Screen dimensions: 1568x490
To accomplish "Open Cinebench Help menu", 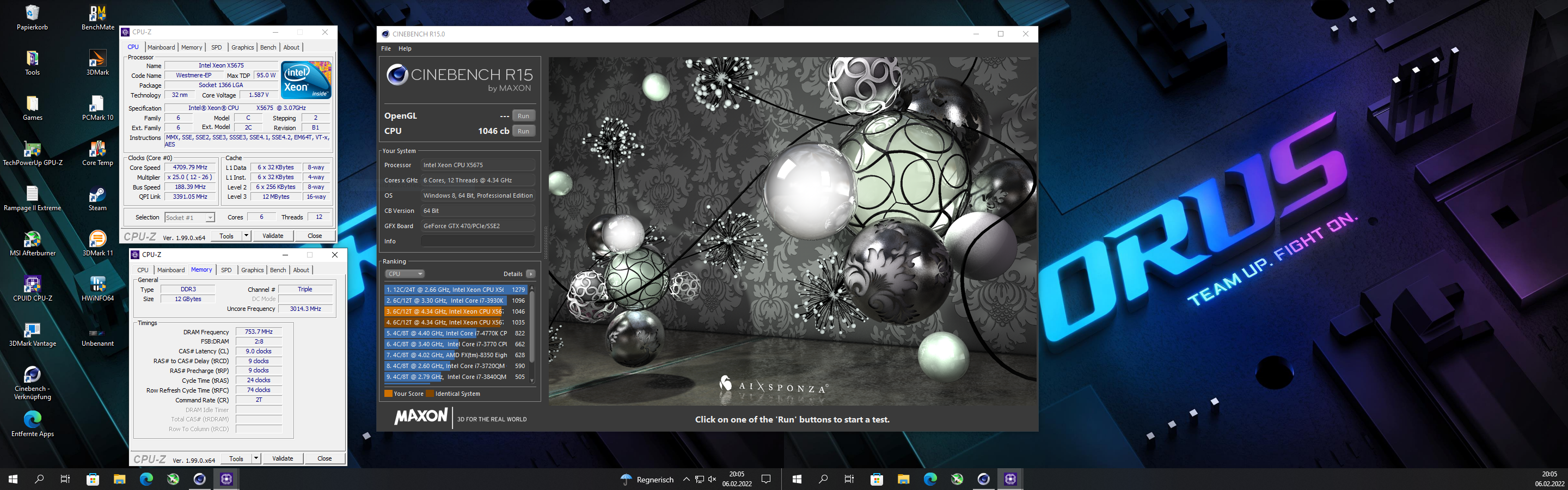I will click(405, 48).
